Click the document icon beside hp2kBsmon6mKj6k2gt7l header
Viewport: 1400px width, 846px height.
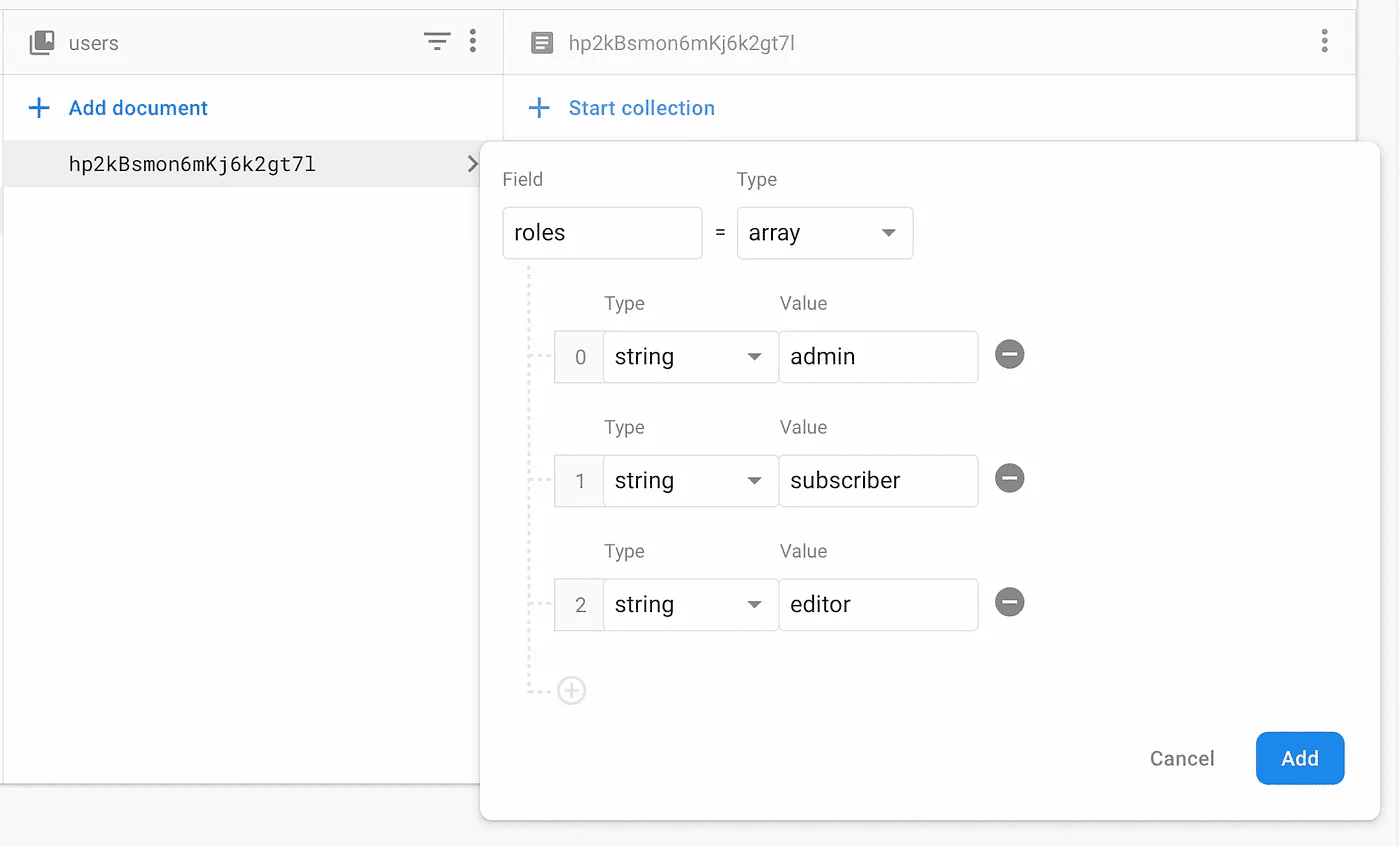pyautogui.click(x=542, y=42)
